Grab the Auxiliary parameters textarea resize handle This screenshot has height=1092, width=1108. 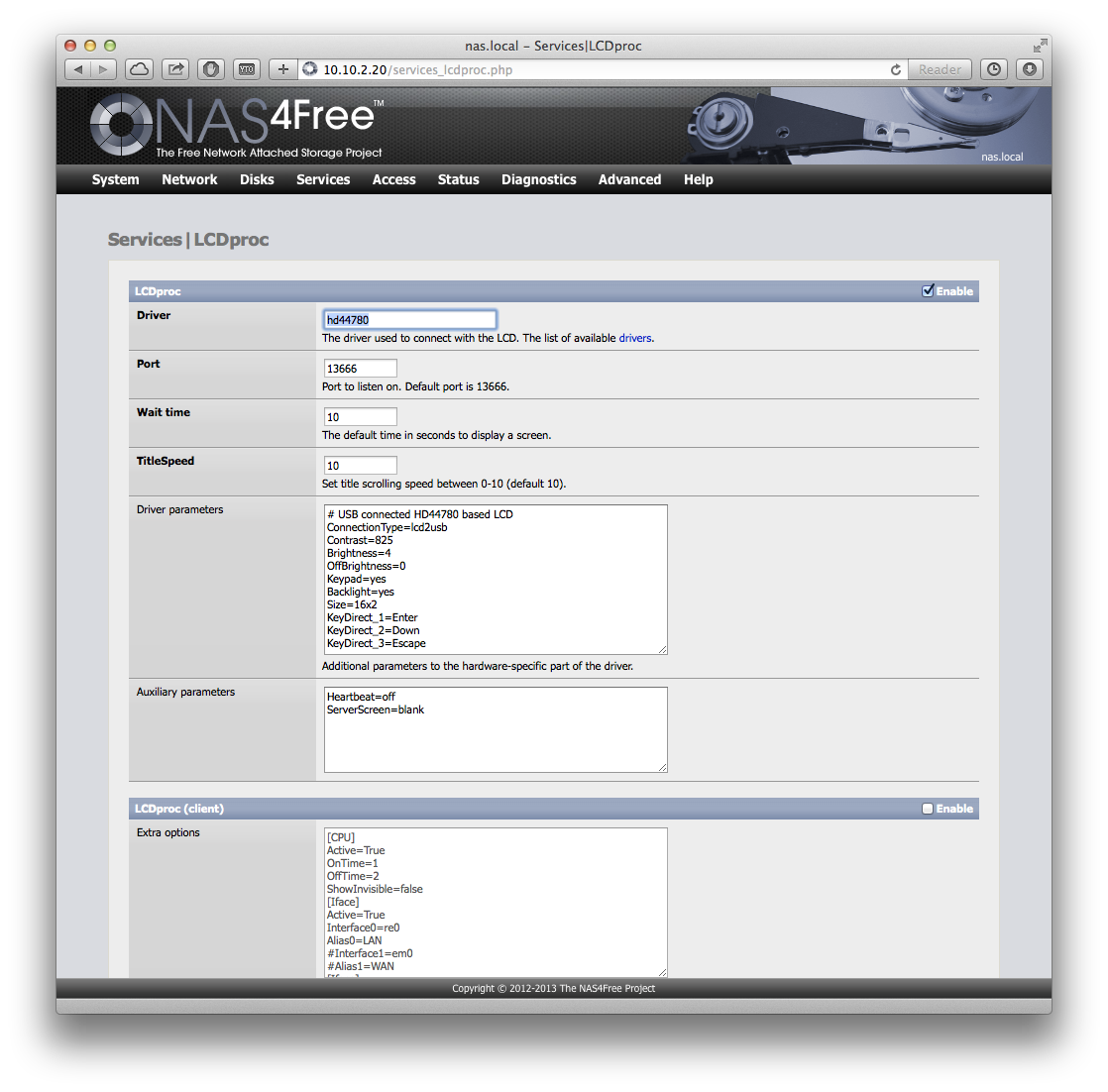[662, 767]
